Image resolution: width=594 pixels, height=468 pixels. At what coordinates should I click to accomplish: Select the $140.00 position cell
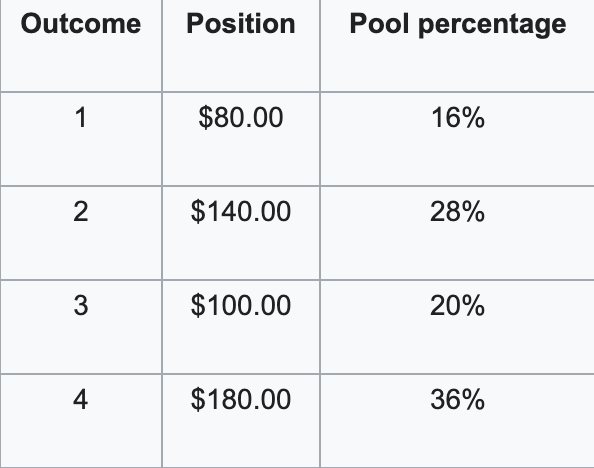coord(241,233)
